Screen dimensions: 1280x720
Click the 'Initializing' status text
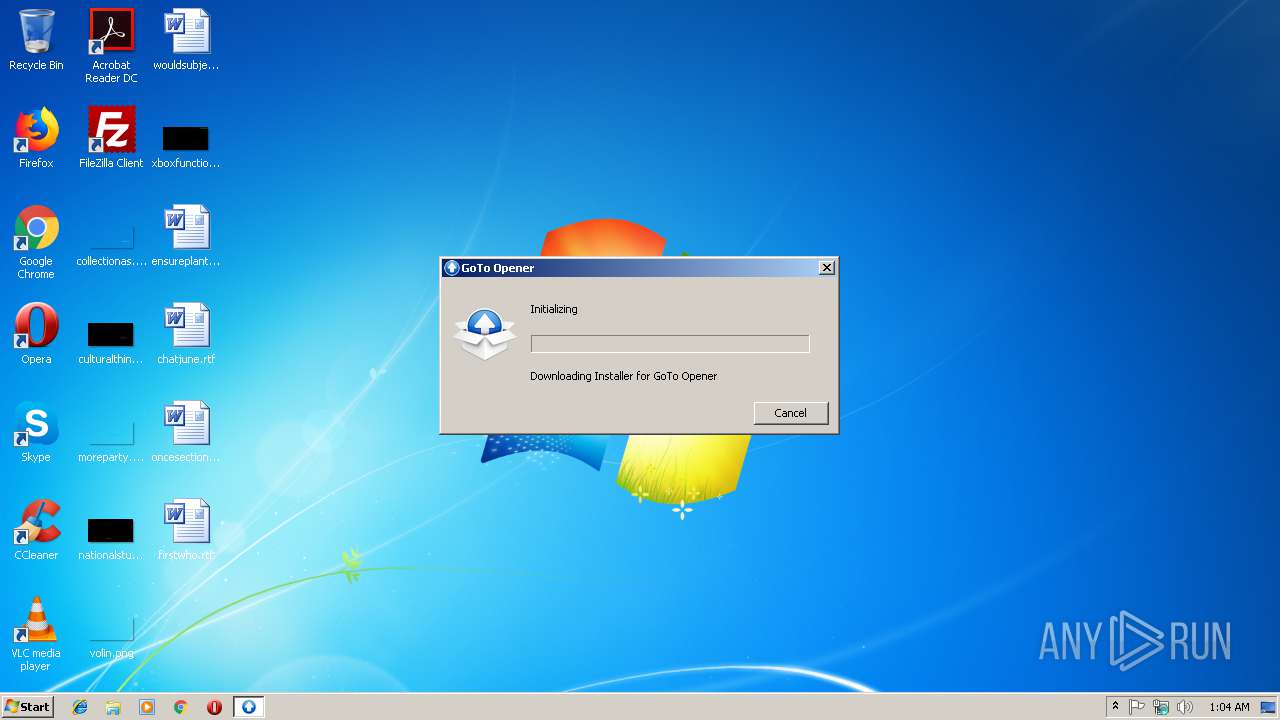(554, 309)
